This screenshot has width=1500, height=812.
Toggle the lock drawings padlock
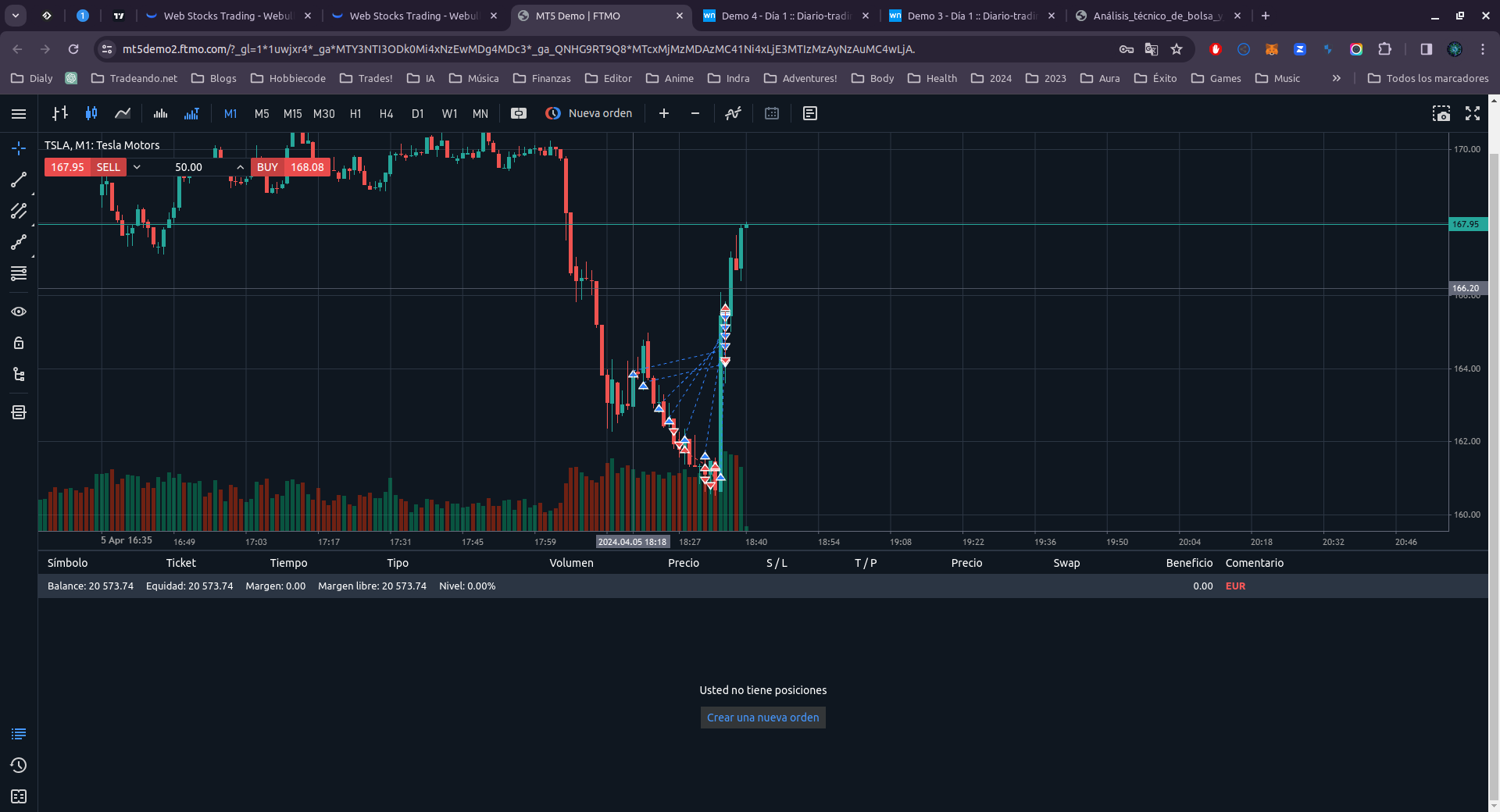(x=19, y=343)
